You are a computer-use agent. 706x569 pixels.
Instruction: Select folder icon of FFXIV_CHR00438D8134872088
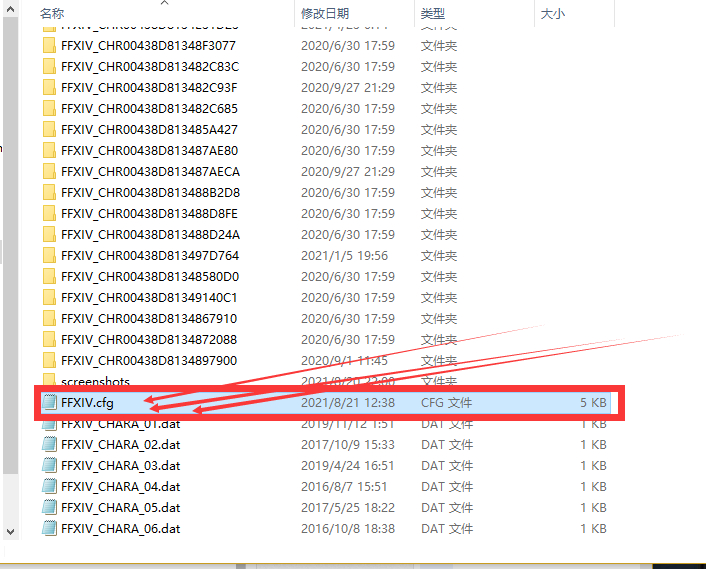[x=49, y=339]
